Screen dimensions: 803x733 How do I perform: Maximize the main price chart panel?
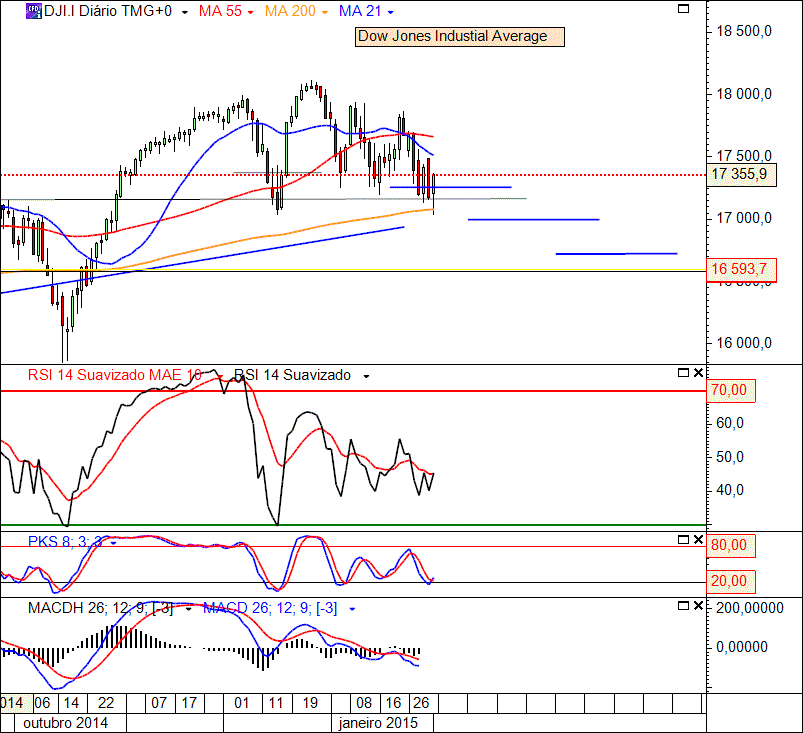[683, 9]
